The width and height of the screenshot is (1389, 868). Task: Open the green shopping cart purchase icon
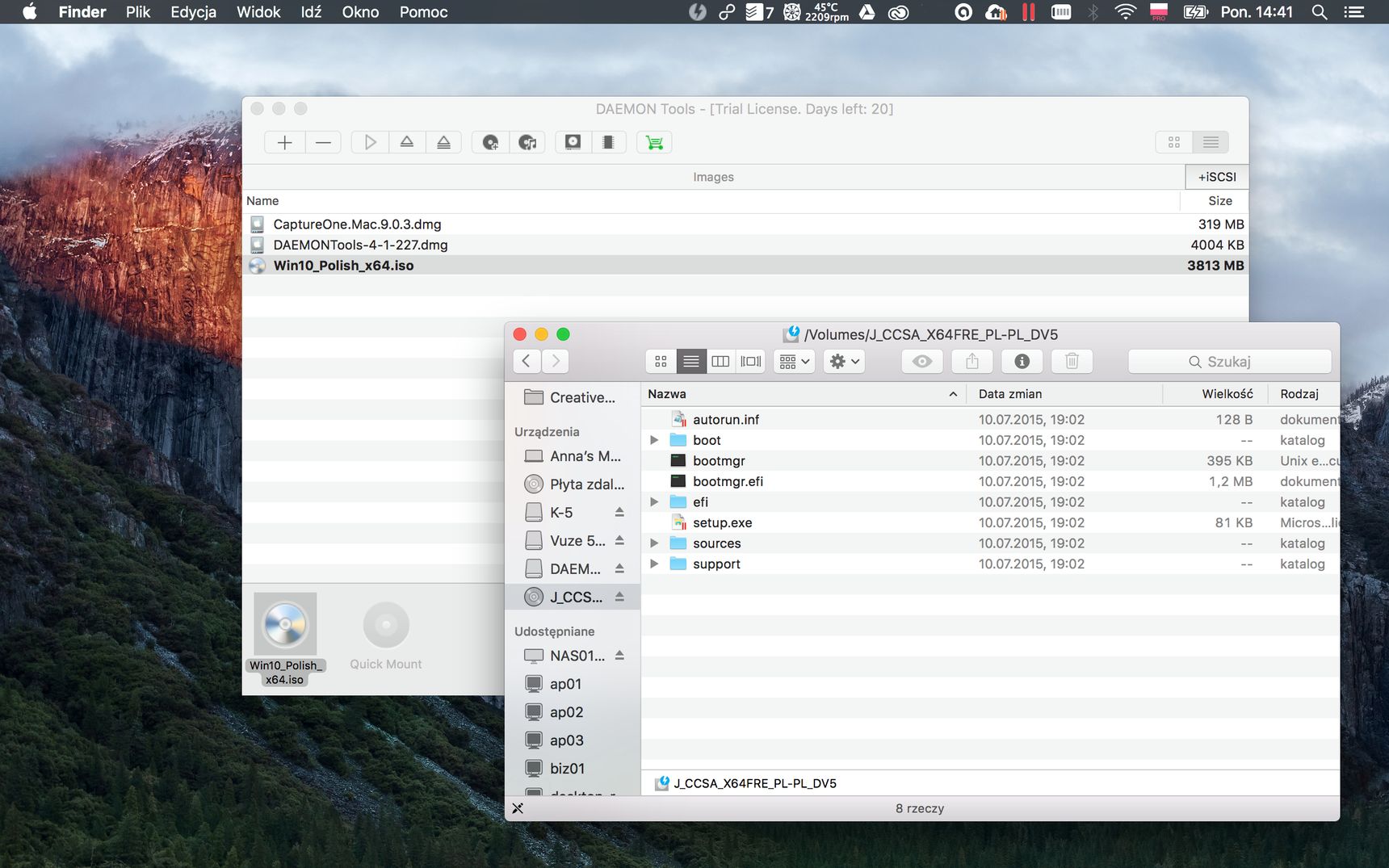coord(655,142)
